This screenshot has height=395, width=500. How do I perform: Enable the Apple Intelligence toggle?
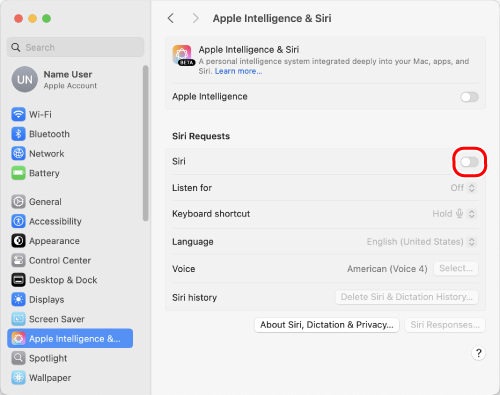point(469,97)
